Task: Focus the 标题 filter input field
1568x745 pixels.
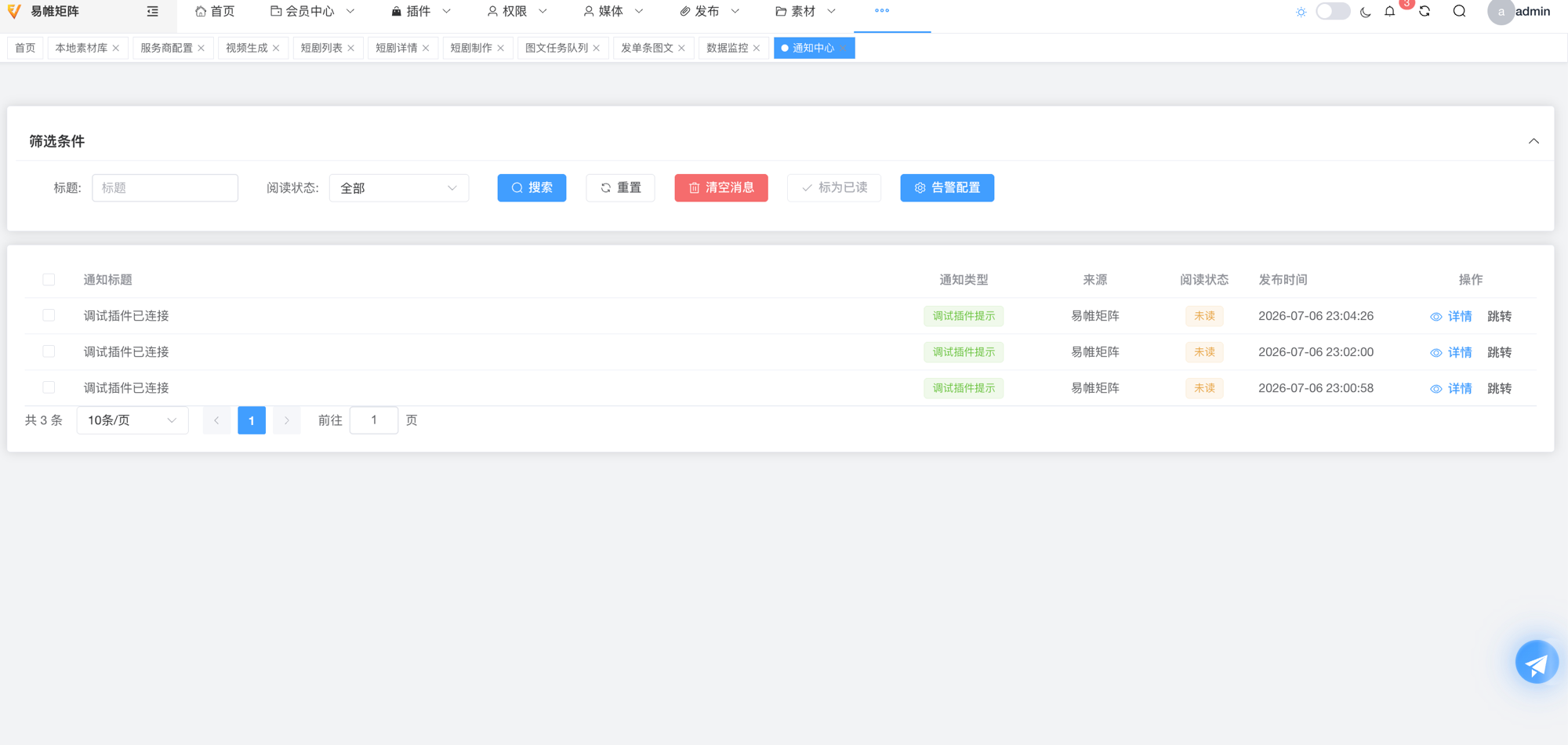Action: coord(165,188)
